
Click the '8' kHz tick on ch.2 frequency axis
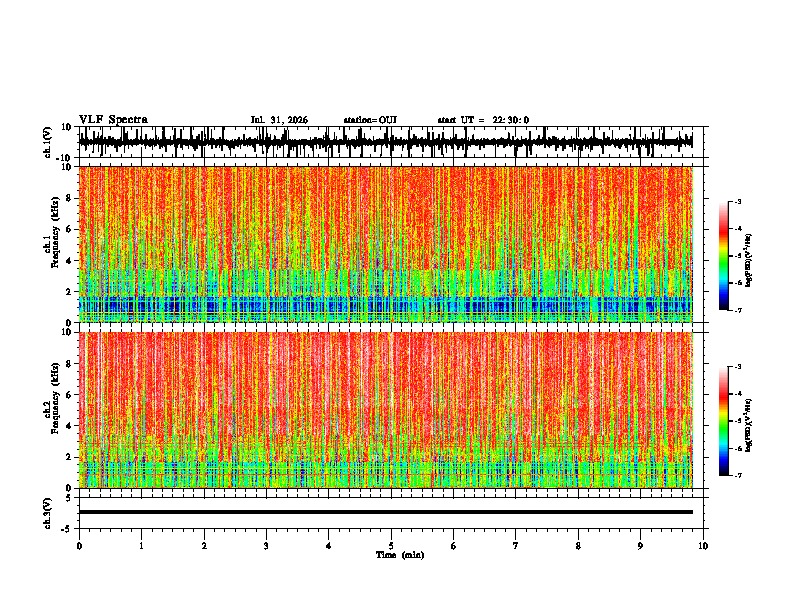point(70,364)
